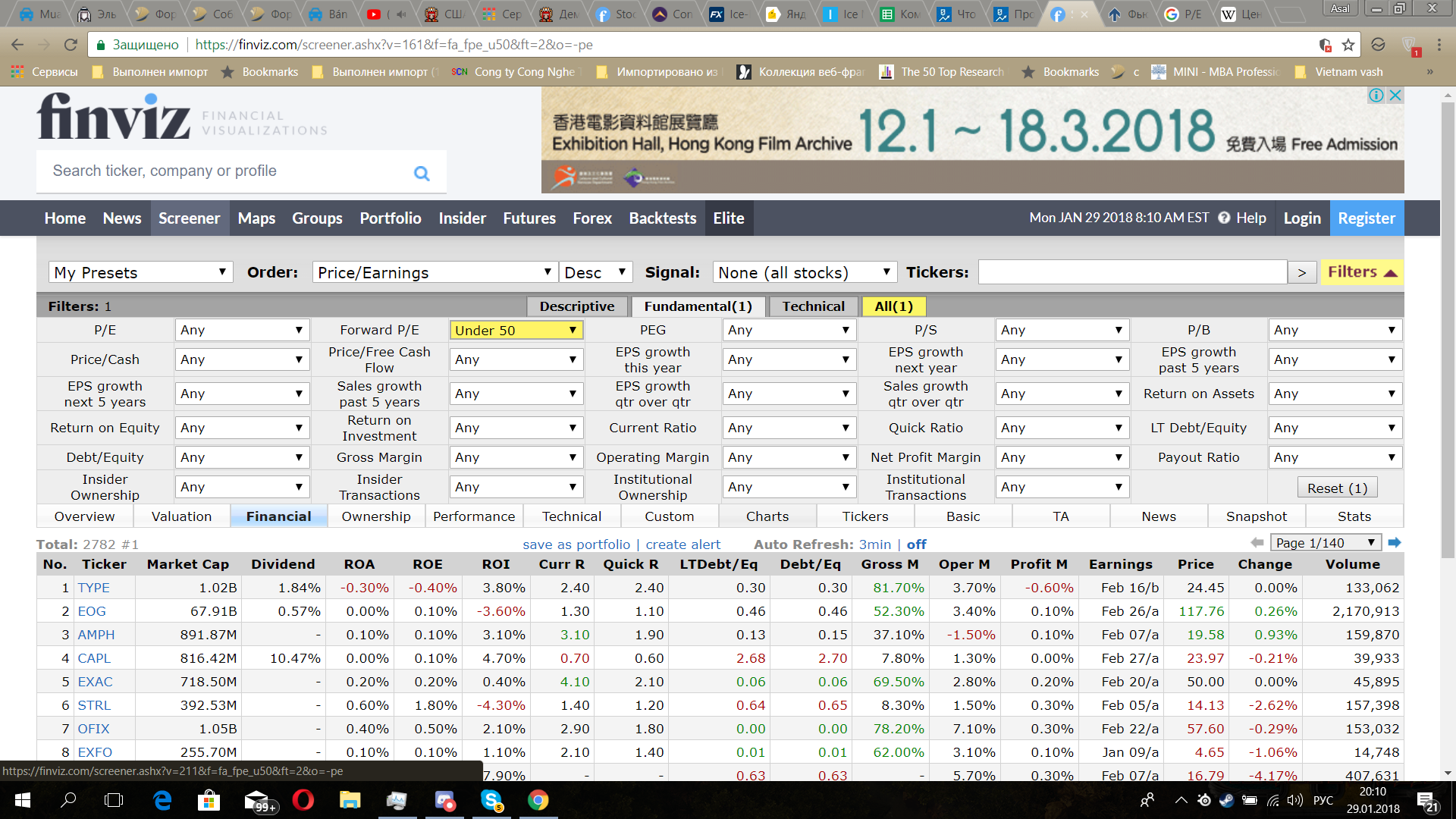Viewport: 1456px width, 819px height.
Task: Open the EOG ticker link
Action: pyautogui.click(x=92, y=611)
